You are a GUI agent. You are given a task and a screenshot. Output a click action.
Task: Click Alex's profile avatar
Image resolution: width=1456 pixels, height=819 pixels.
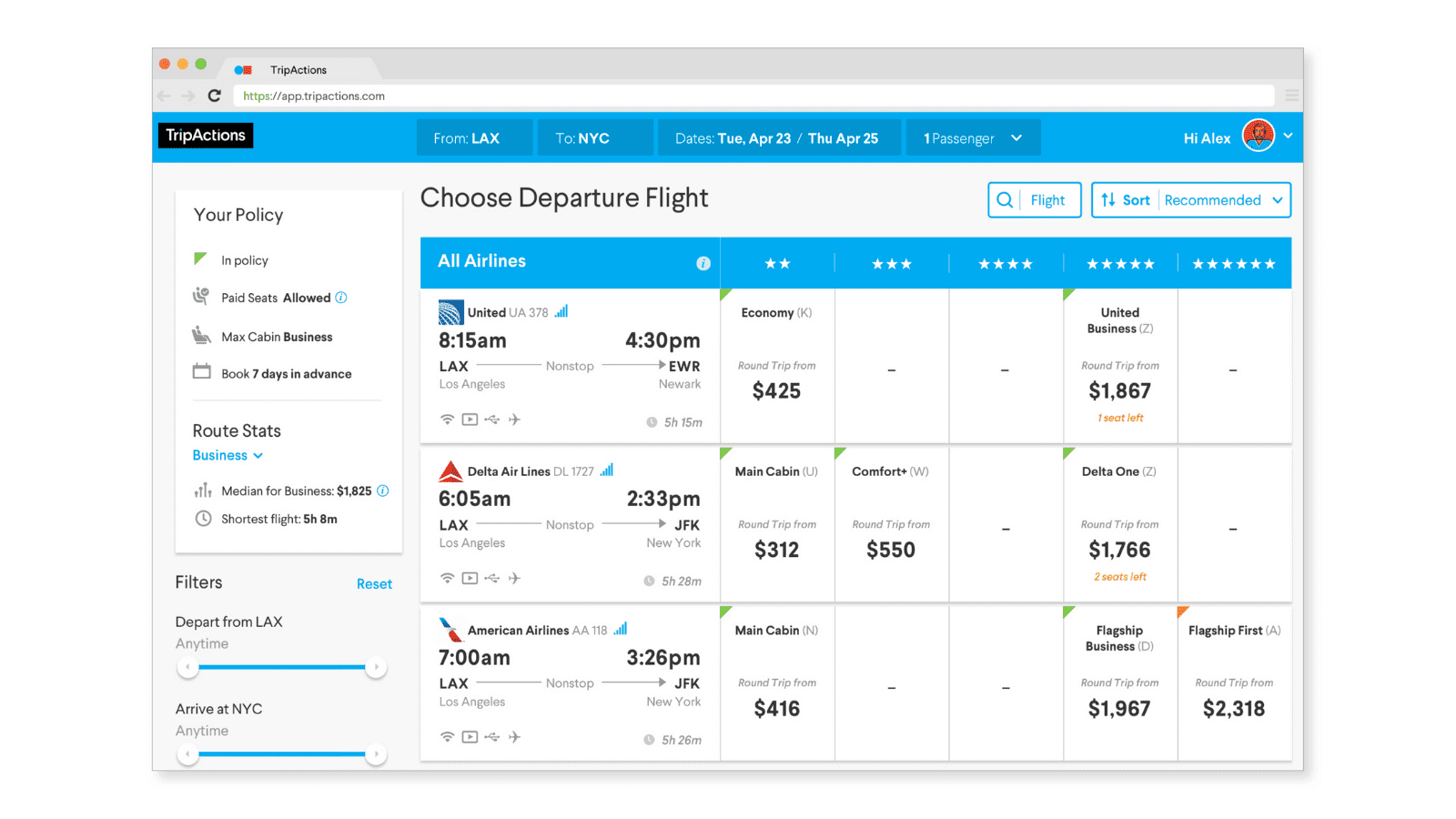tap(1259, 136)
